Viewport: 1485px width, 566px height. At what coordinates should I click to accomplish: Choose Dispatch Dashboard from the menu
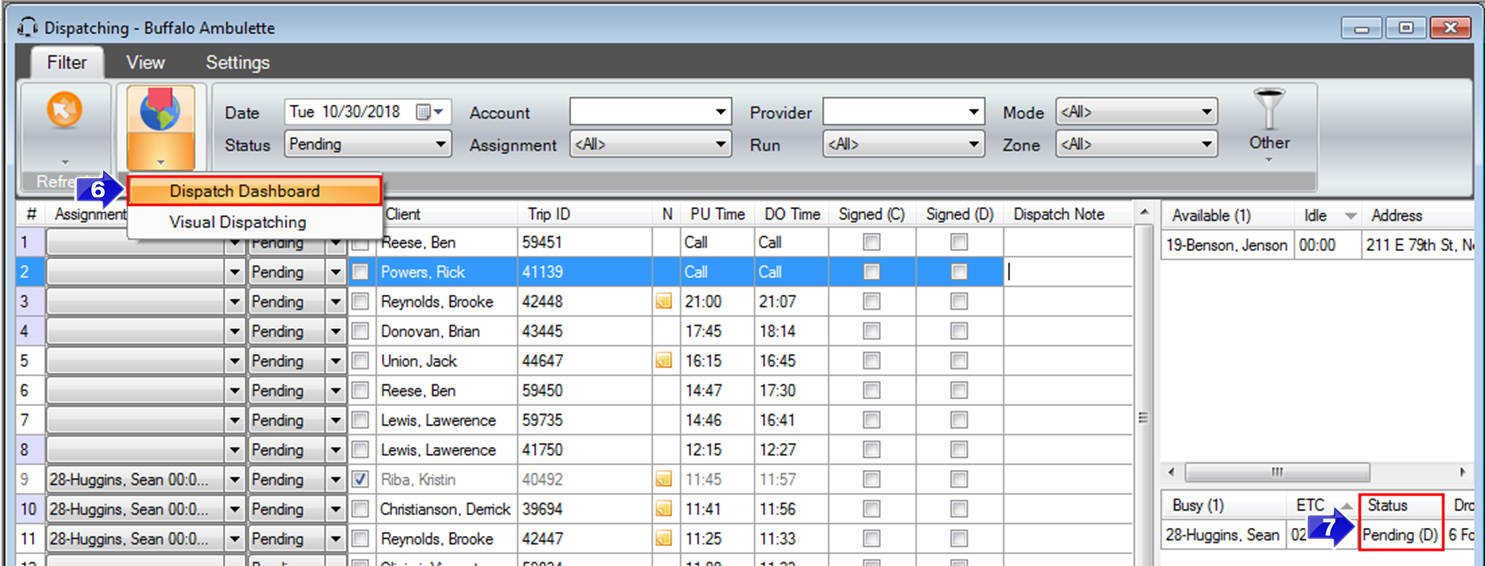coord(245,191)
